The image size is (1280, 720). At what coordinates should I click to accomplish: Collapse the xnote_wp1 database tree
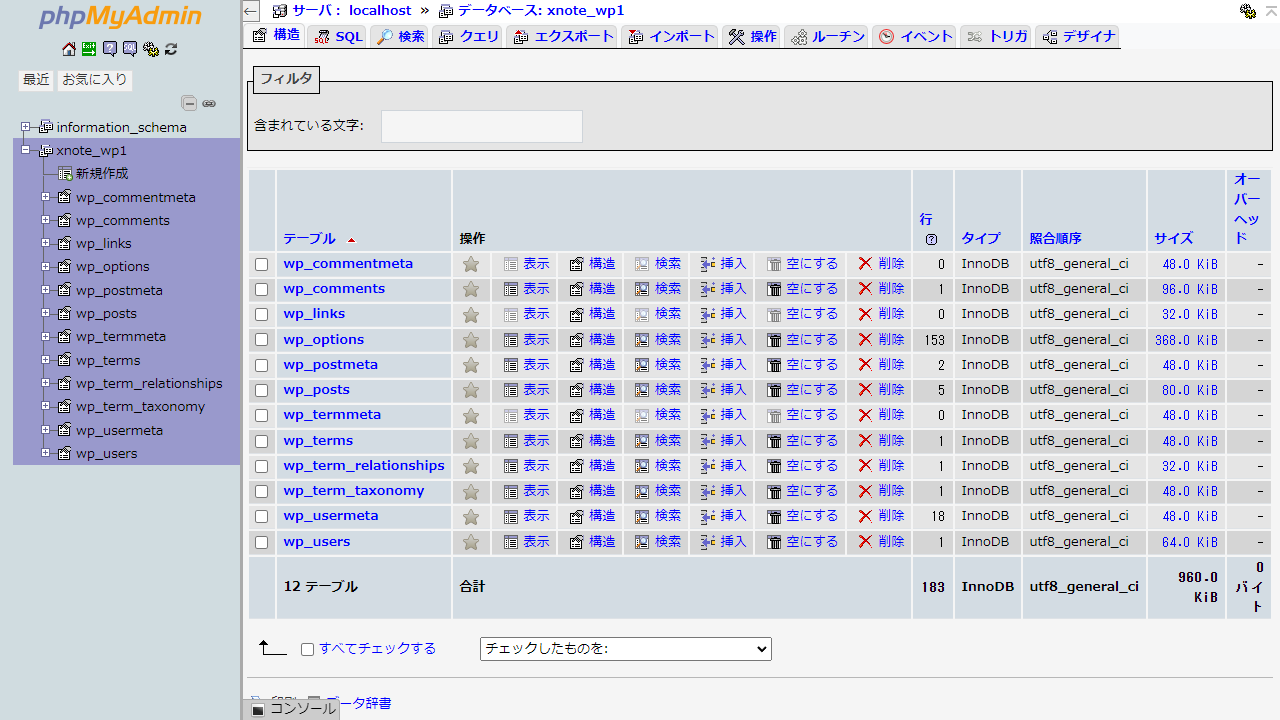pyautogui.click(x=26, y=150)
